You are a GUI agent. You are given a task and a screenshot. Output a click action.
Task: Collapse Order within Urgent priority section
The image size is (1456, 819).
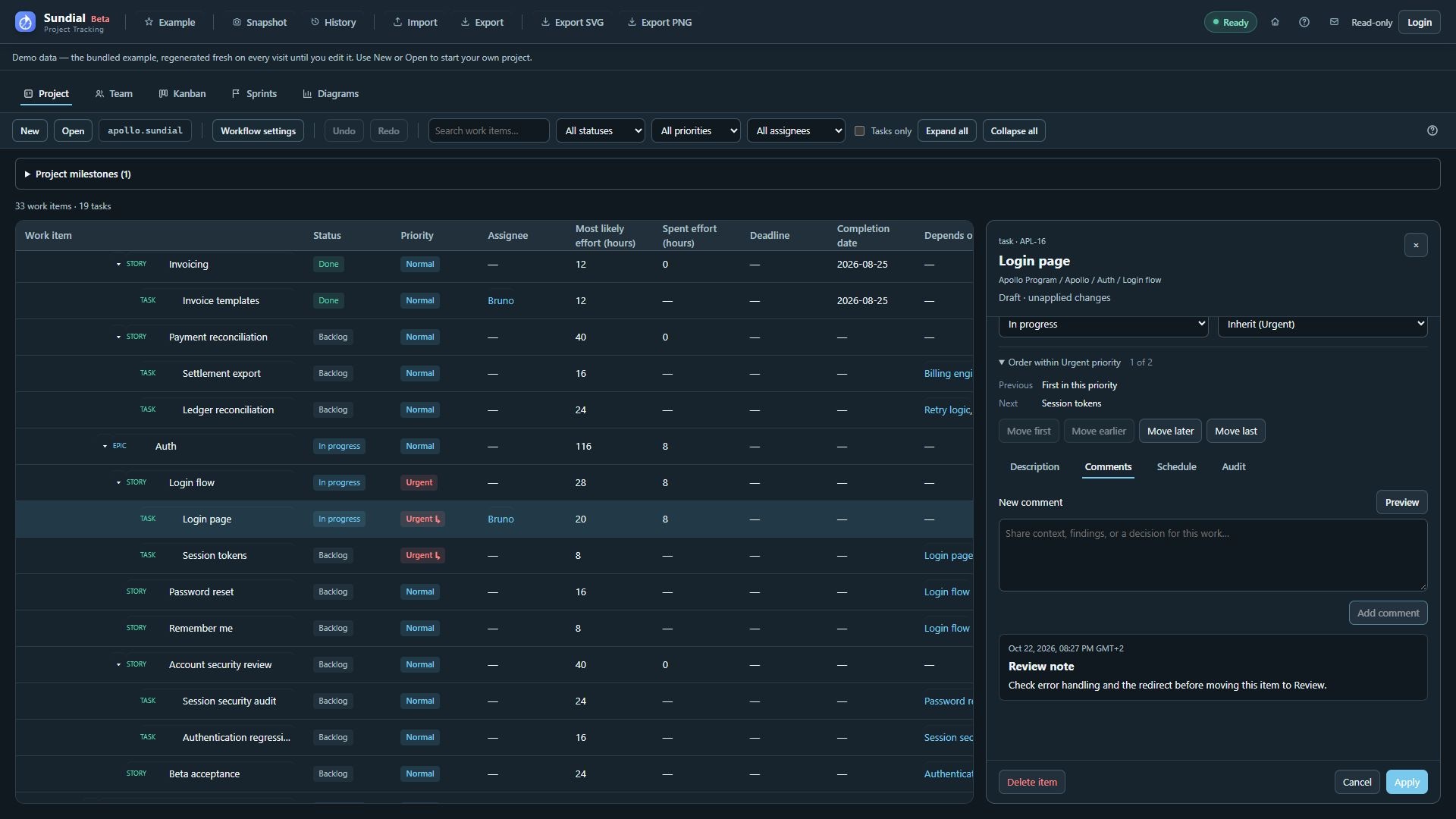click(x=1059, y=362)
